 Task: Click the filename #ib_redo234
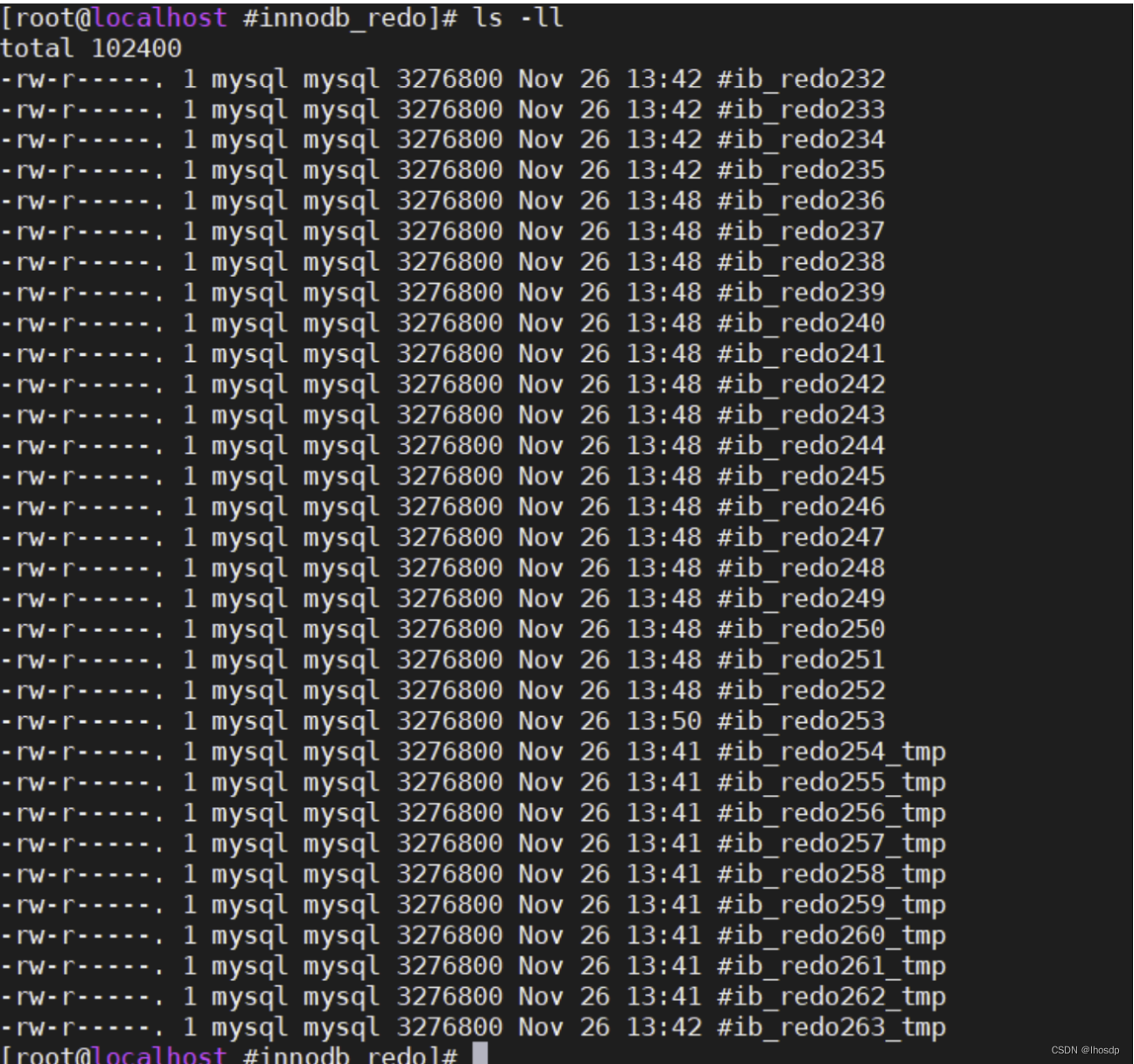801,141
